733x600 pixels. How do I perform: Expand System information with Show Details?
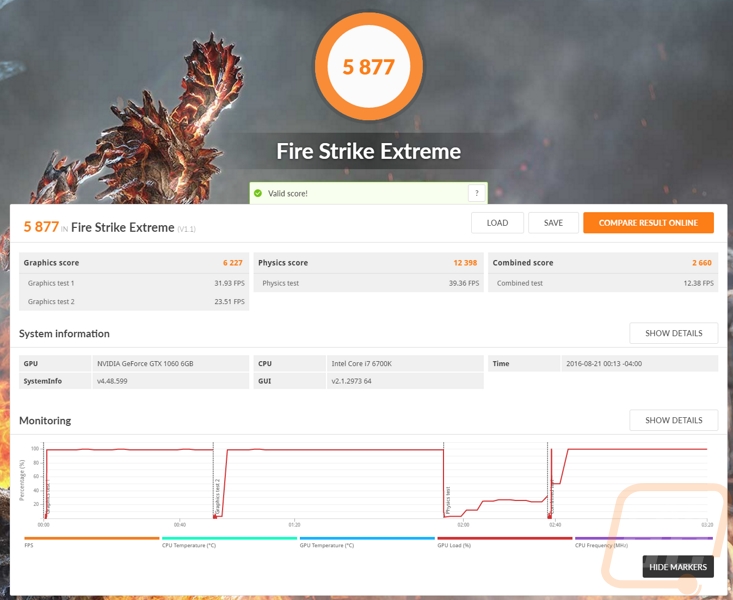coord(674,333)
